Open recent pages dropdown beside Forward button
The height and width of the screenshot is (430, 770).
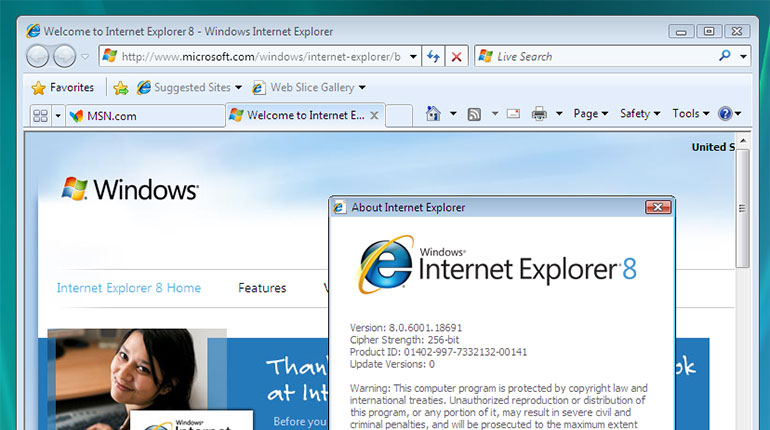85,56
